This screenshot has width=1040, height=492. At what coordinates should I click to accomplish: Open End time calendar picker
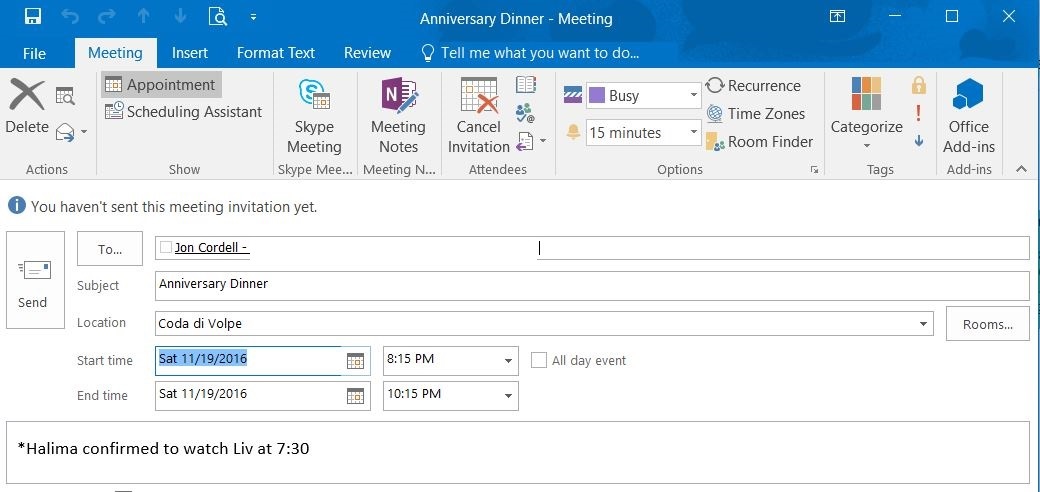[x=356, y=396]
